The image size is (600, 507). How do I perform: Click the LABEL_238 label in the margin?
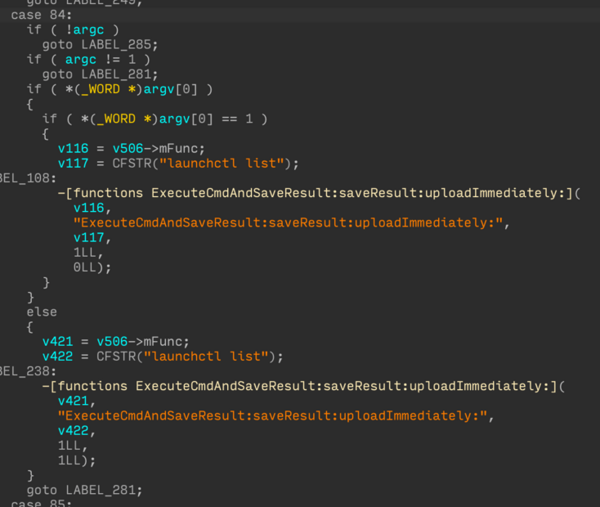pyautogui.click(x=18, y=371)
